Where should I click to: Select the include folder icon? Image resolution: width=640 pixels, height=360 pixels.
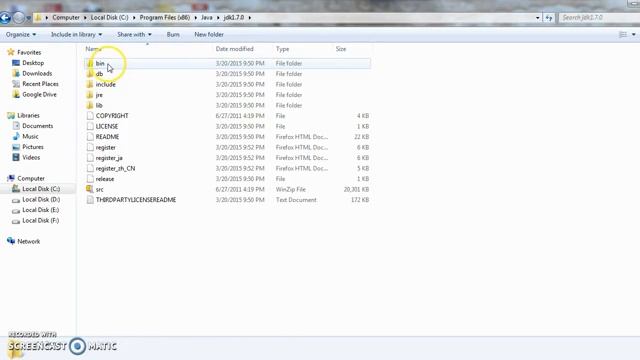click(x=90, y=84)
